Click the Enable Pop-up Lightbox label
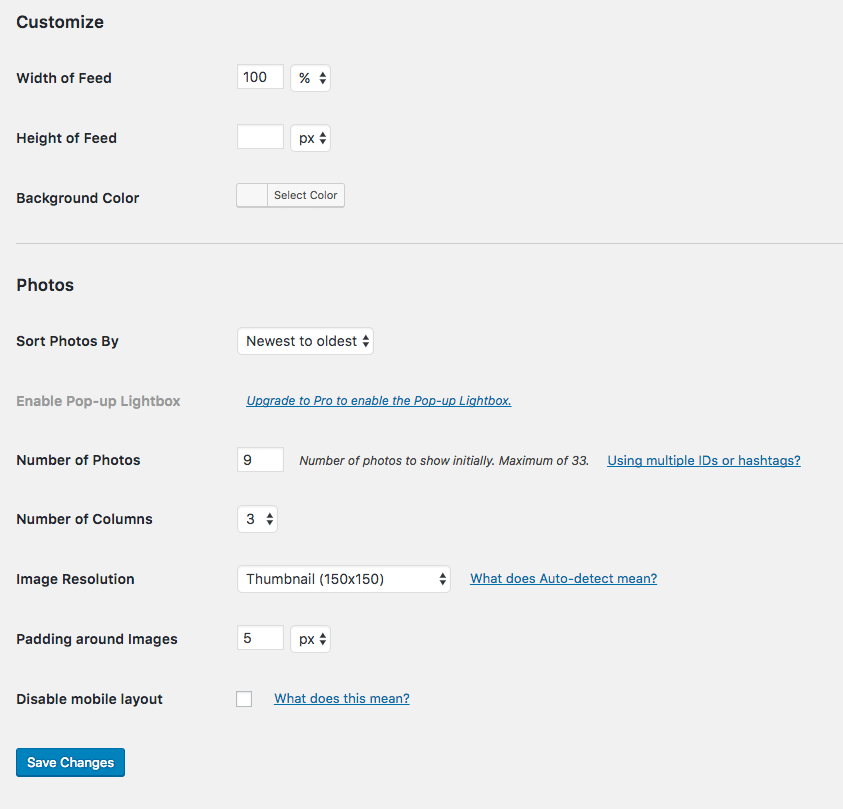843x809 pixels. [x=98, y=401]
